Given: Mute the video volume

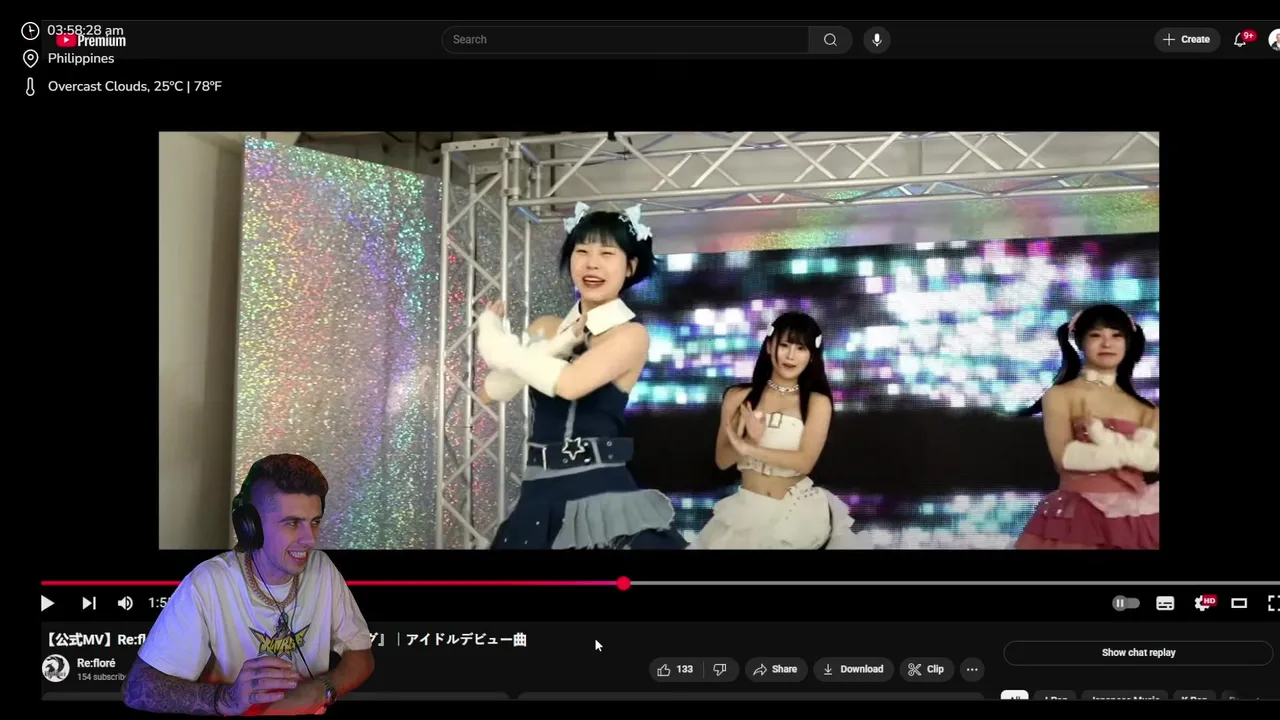Looking at the screenshot, I should coord(125,603).
